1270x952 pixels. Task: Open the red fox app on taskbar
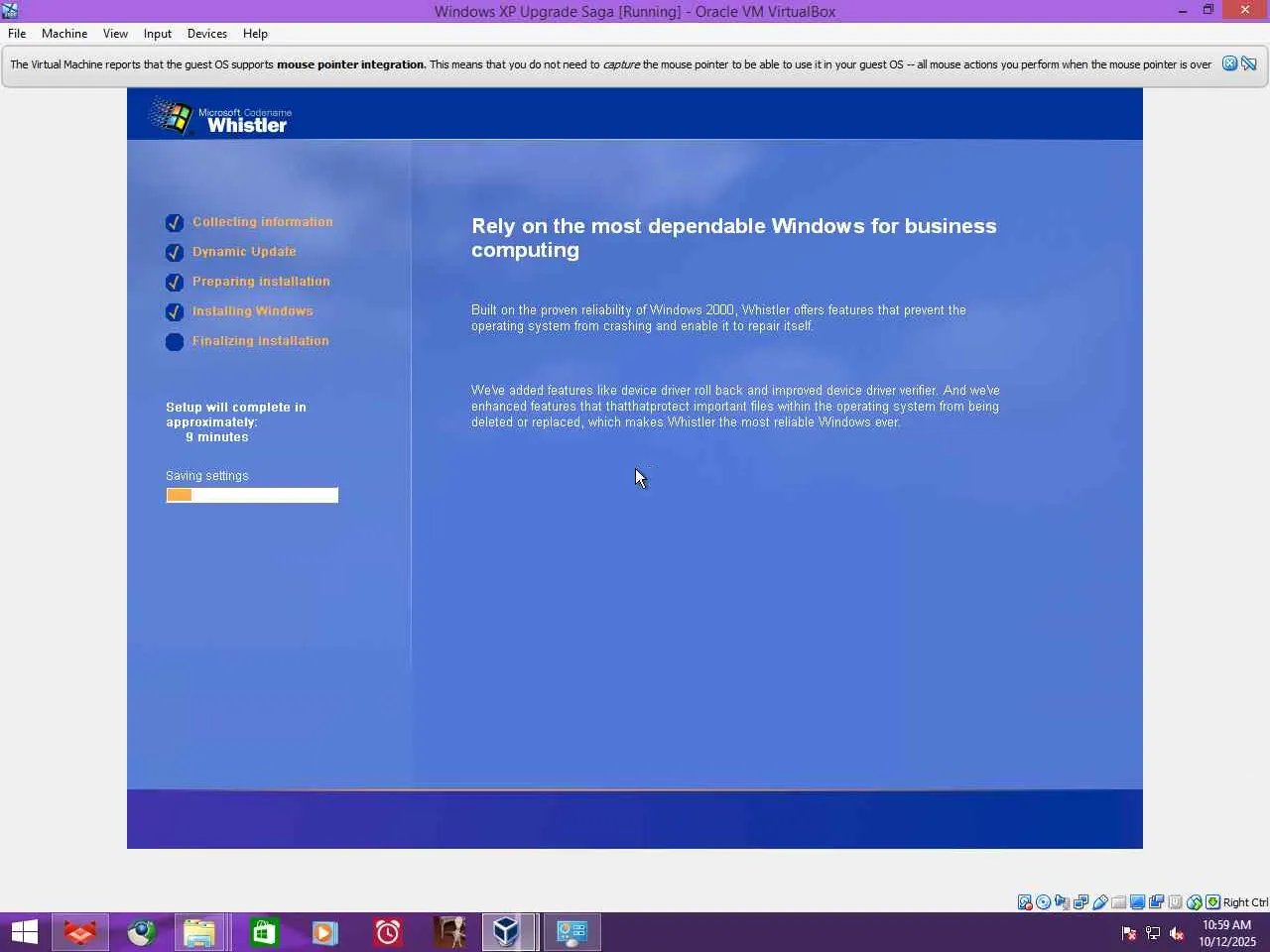(x=80, y=932)
